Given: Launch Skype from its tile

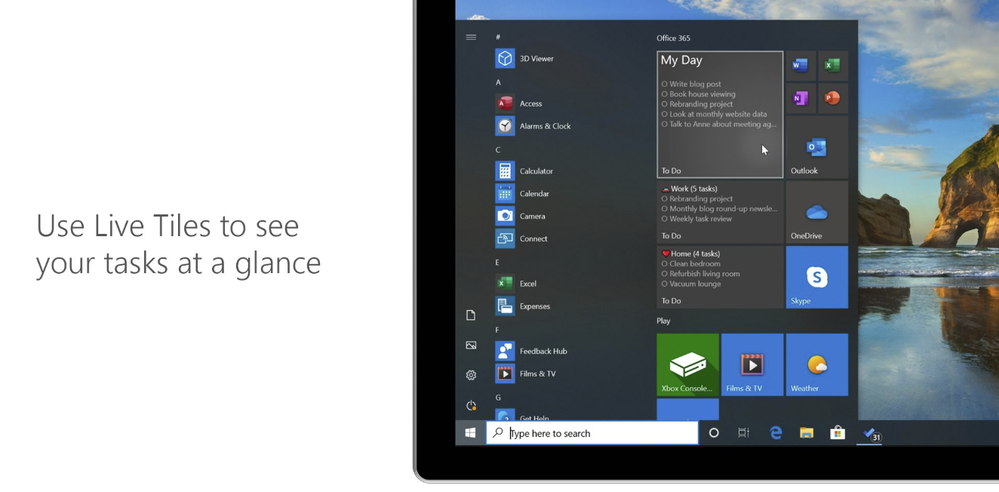Looking at the screenshot, I should click(x=817, y=277).
